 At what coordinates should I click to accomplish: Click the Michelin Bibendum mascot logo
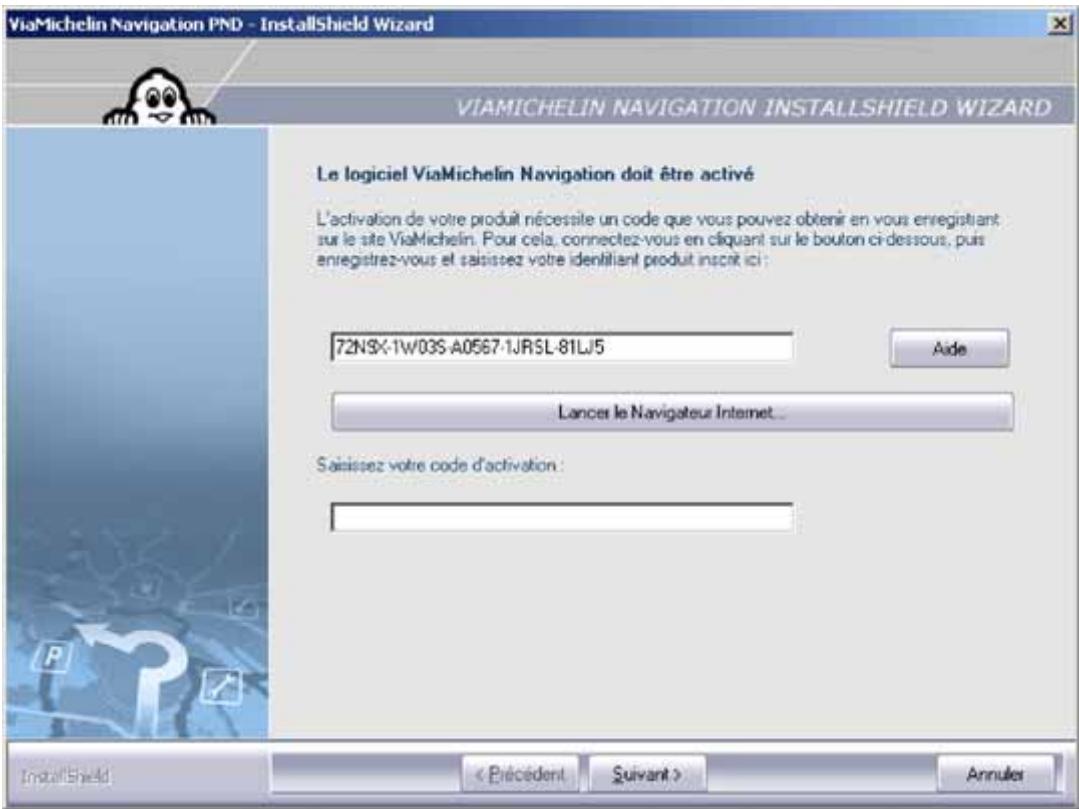tap(159, 98)
